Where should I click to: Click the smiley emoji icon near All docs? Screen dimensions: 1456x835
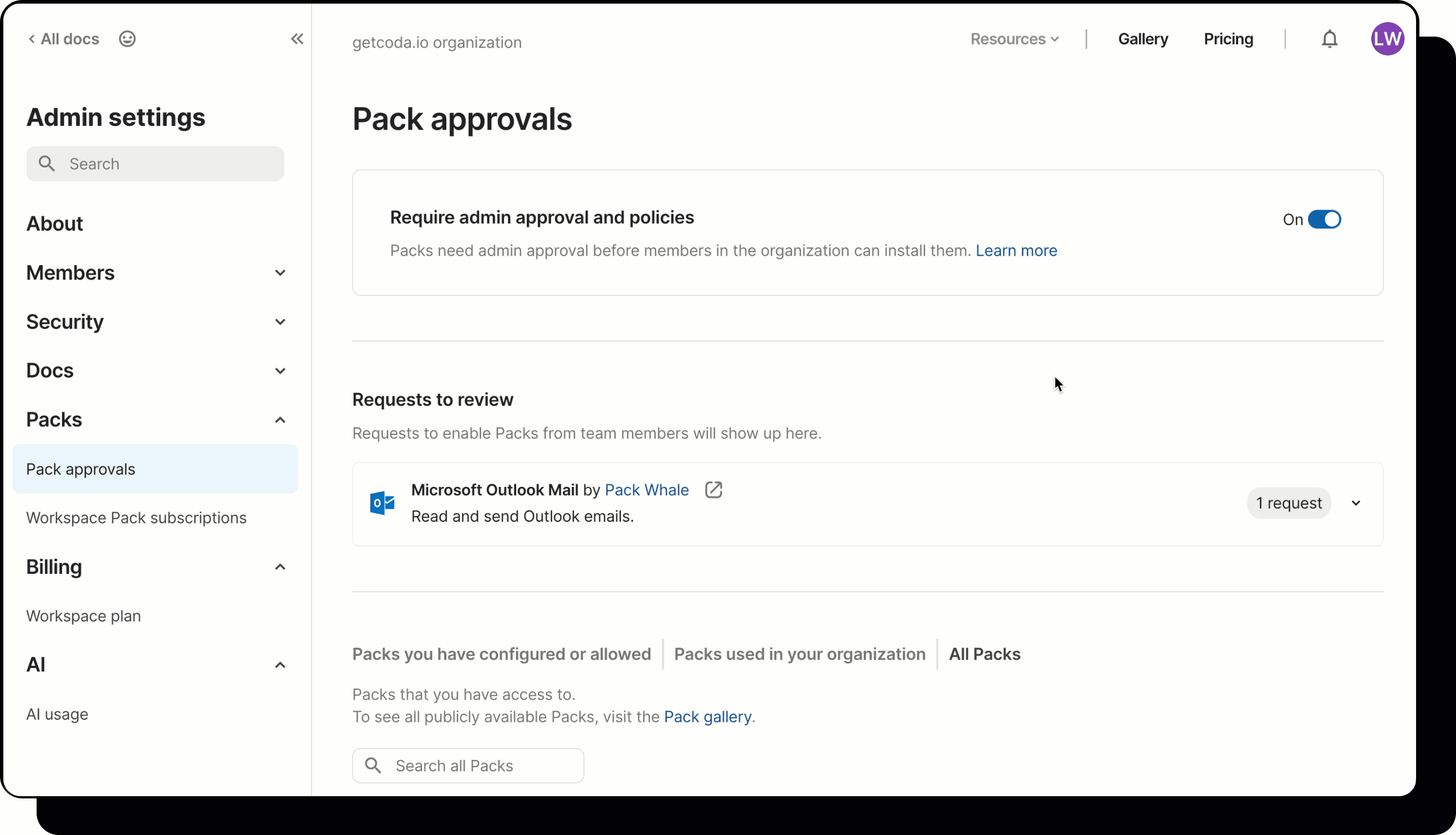[x=127, y=38]
